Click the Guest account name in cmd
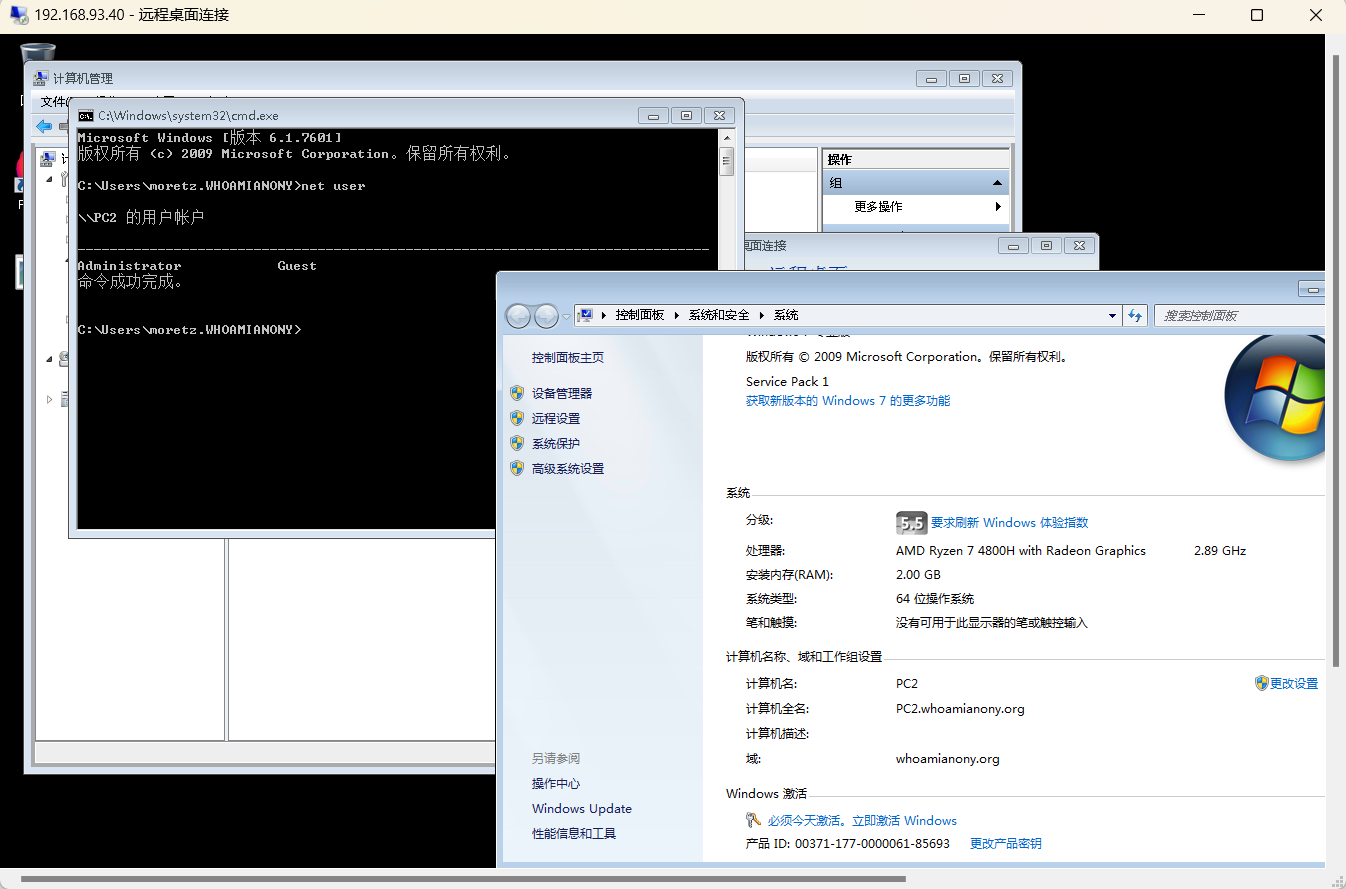 pyautogui.click(x=297, y=266)
